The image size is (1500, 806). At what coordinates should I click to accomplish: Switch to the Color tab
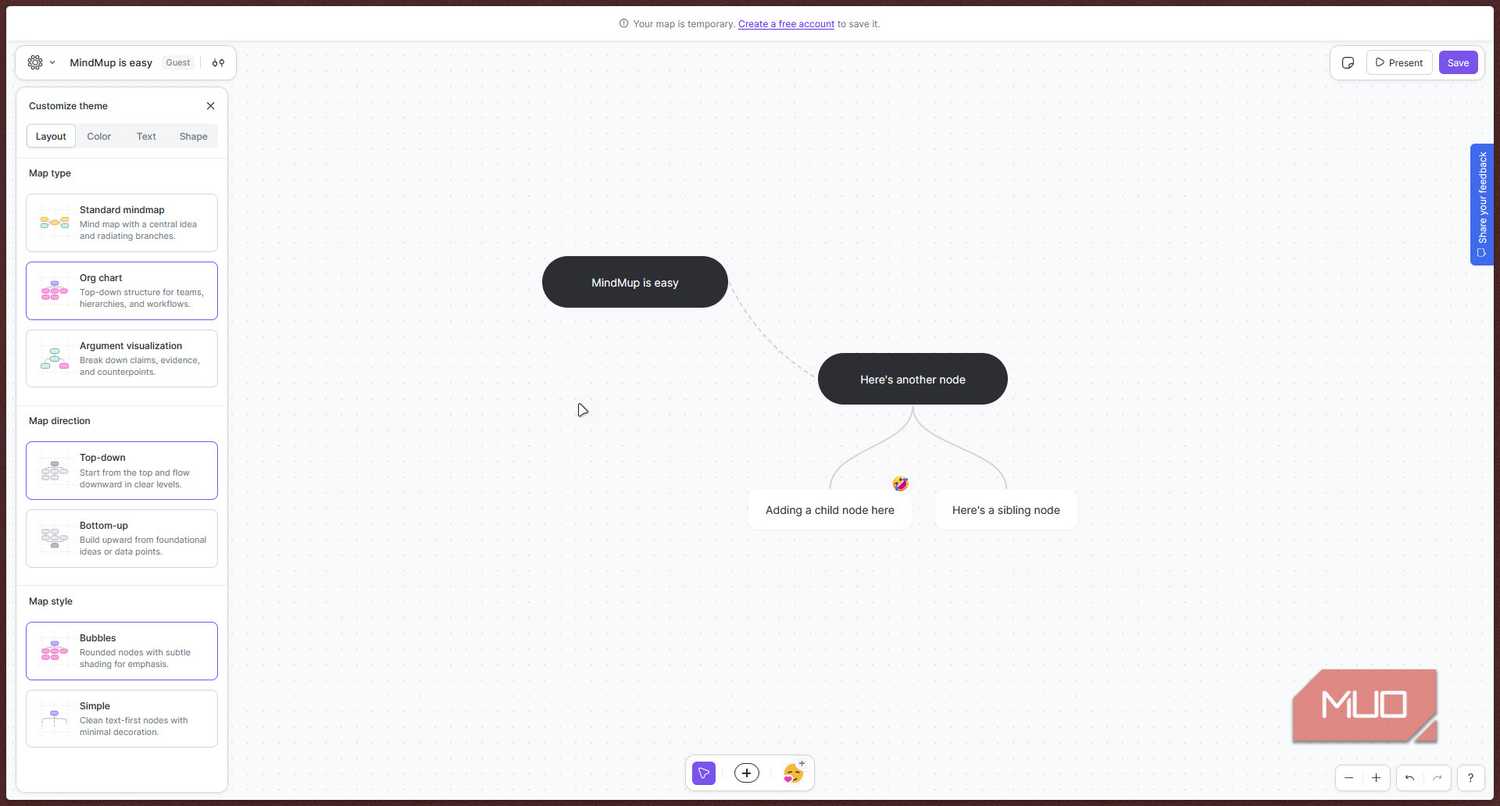pos(99,136)
